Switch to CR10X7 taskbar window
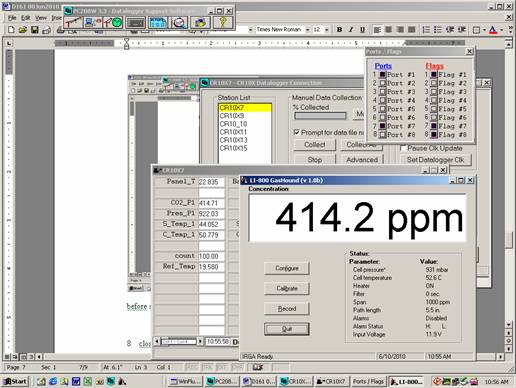516x388 pixels. (331, 381)
